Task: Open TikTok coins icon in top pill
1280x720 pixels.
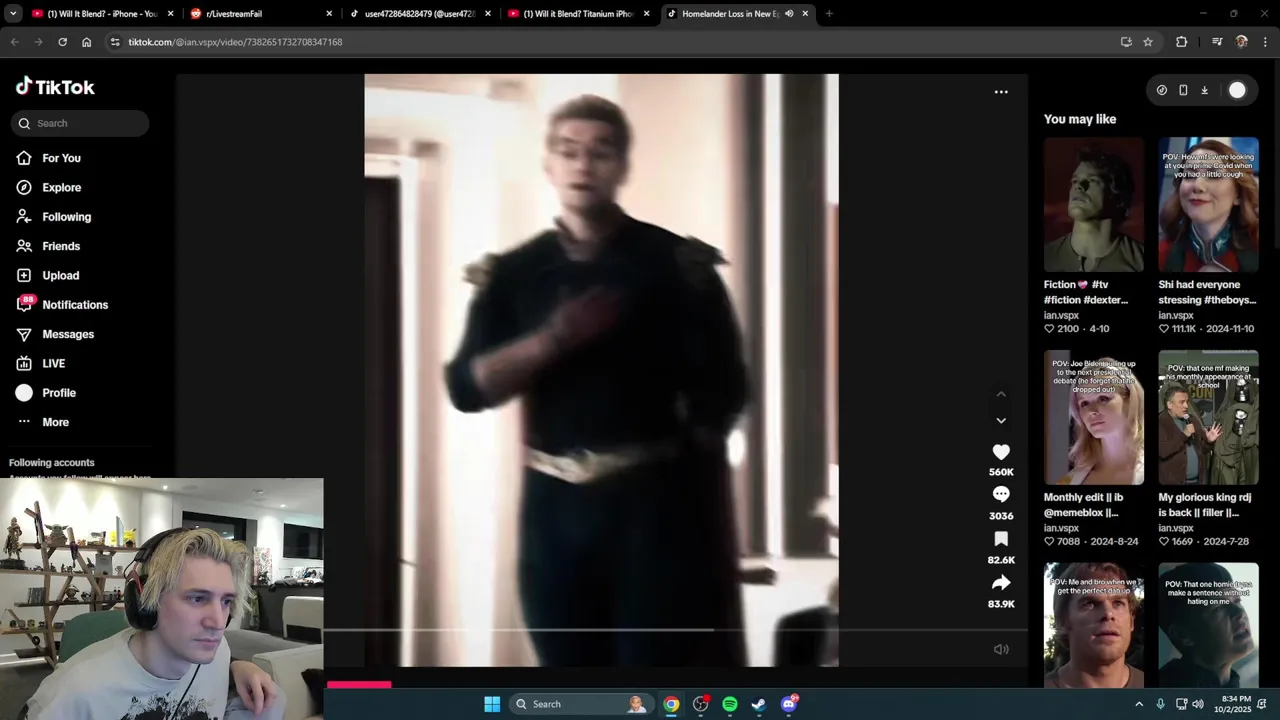Action: [1161, 90]
